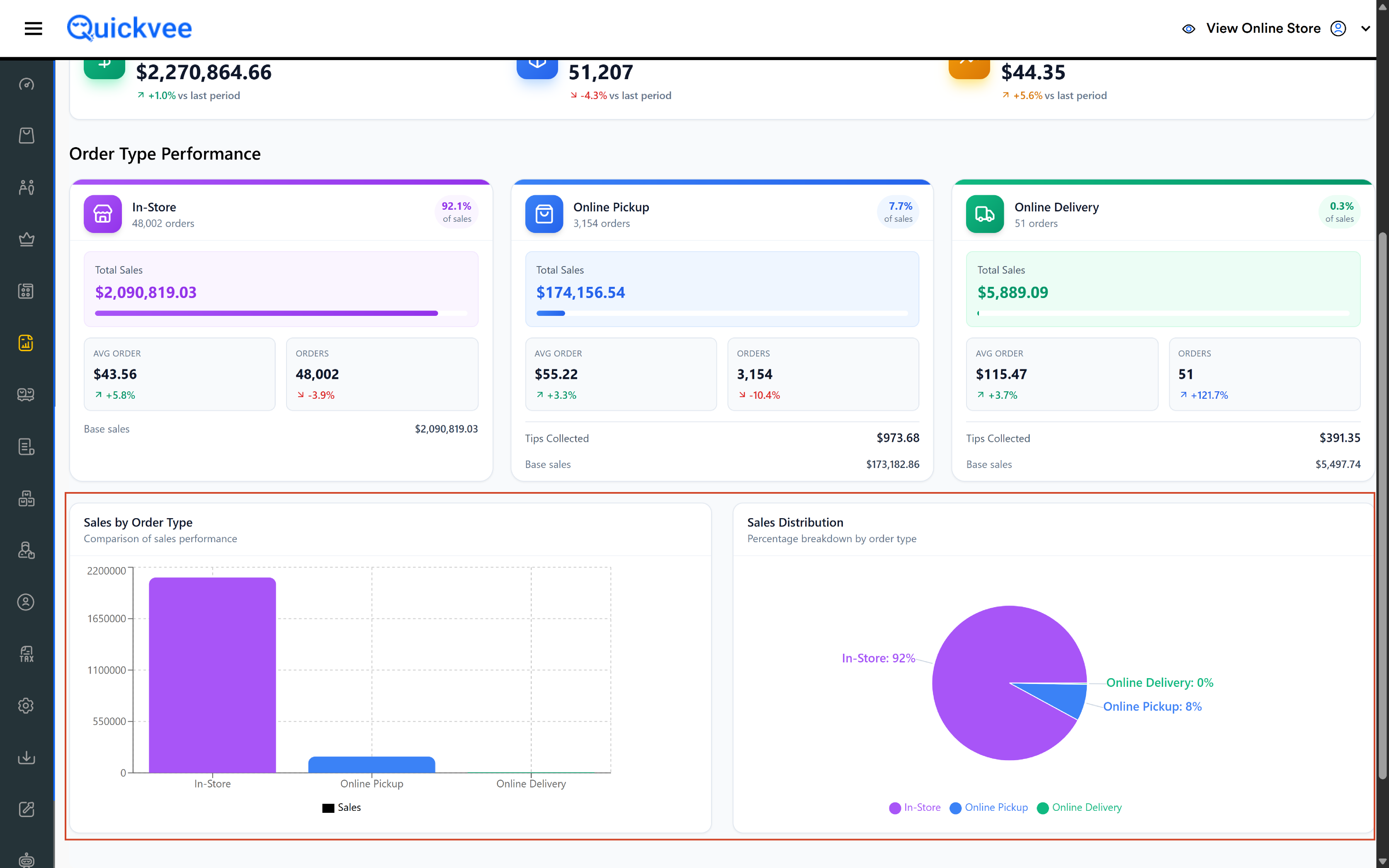
Task: Toggle Online Delivery series in pie legend
Action: click(1080, 807)
